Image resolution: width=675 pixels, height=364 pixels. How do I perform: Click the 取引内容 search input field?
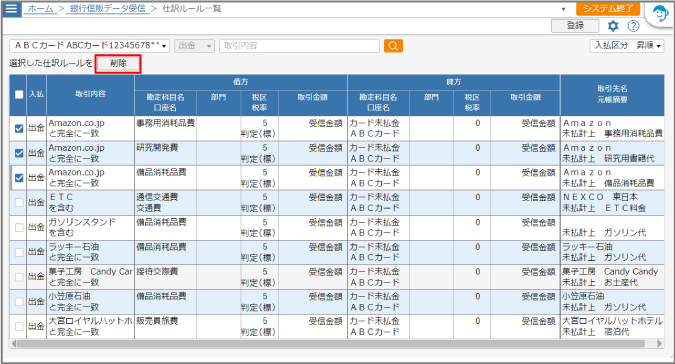pos(300,46)
